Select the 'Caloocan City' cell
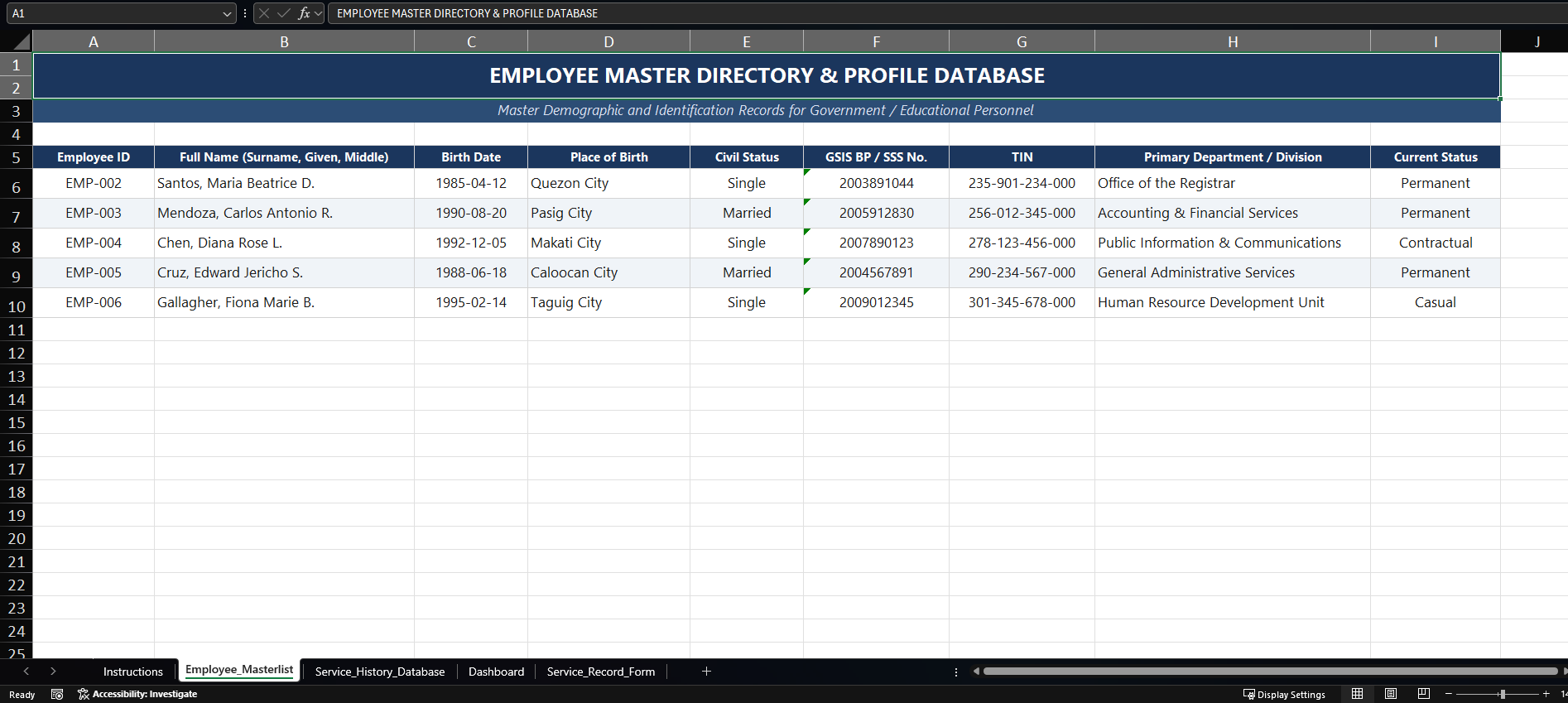Viewport: 1568px width, 703px height. (x=608, y=272)
